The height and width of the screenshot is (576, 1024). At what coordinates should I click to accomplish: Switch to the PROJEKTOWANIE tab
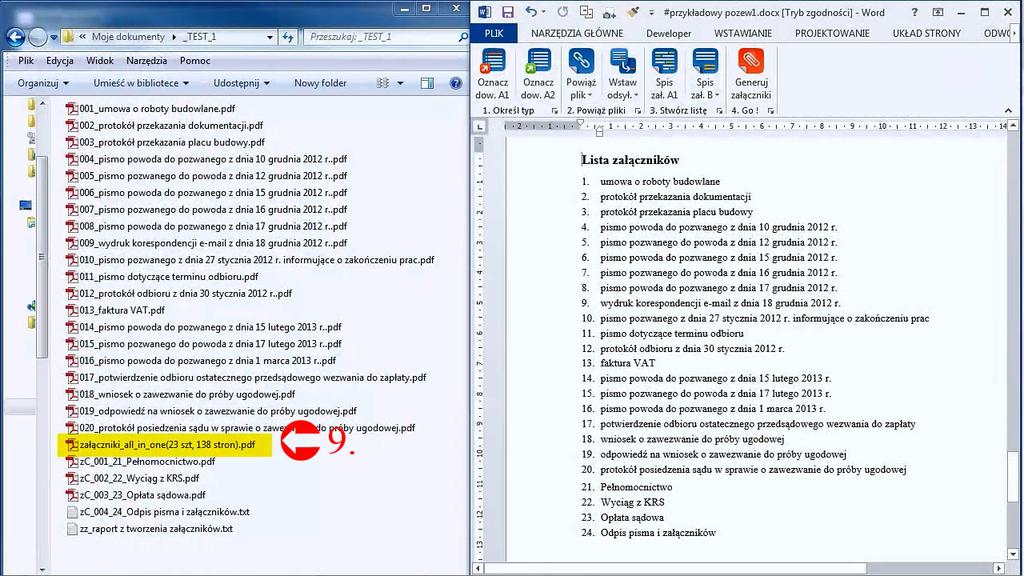832,33
